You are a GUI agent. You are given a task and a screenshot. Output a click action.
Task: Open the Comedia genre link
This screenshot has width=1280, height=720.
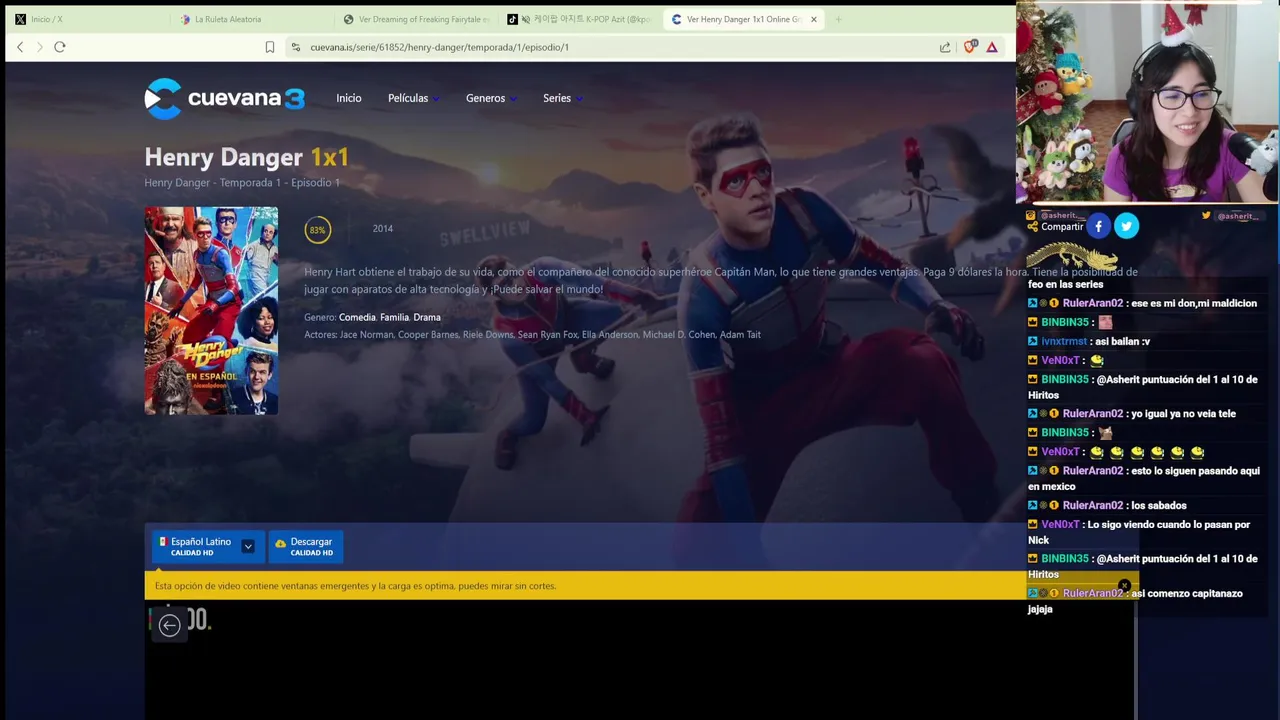[357, 317]
